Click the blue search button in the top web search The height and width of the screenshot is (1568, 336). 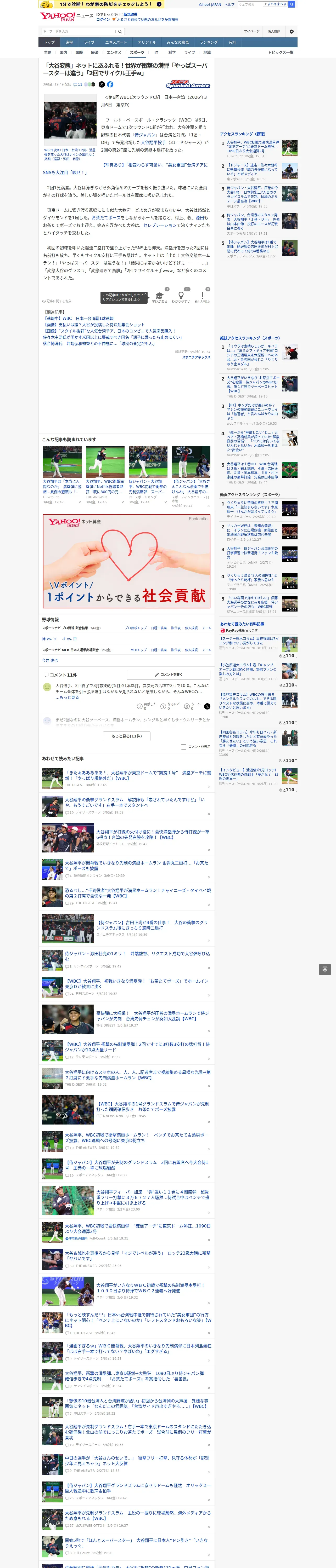pos(292,4)
